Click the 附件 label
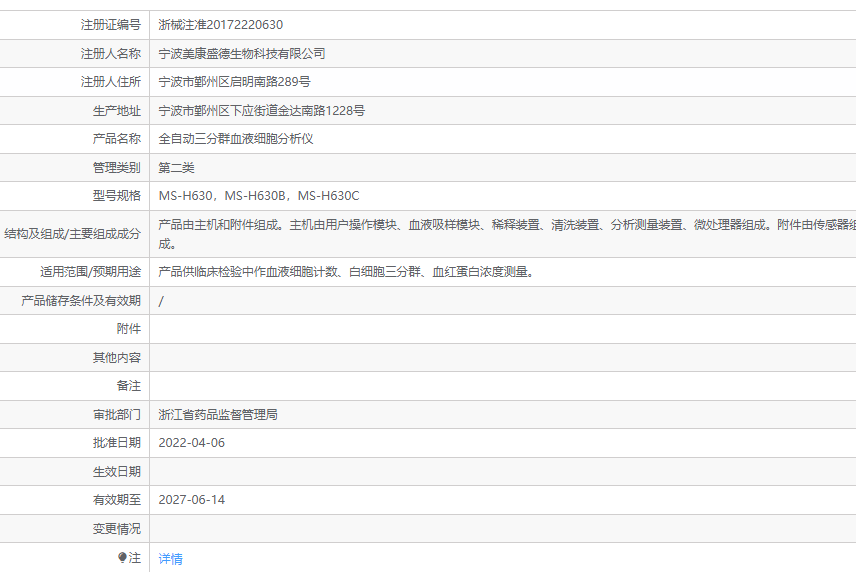Screen dimensions: 856x572 [129, 329]
